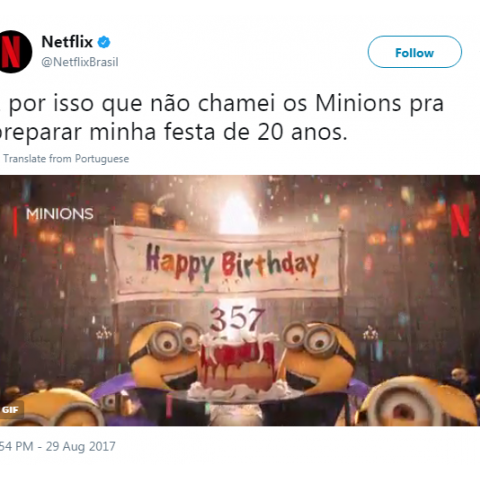Click the GIF badge on the media
The width and height of the screenshot is (480, 480).
[x=10, y=410]
